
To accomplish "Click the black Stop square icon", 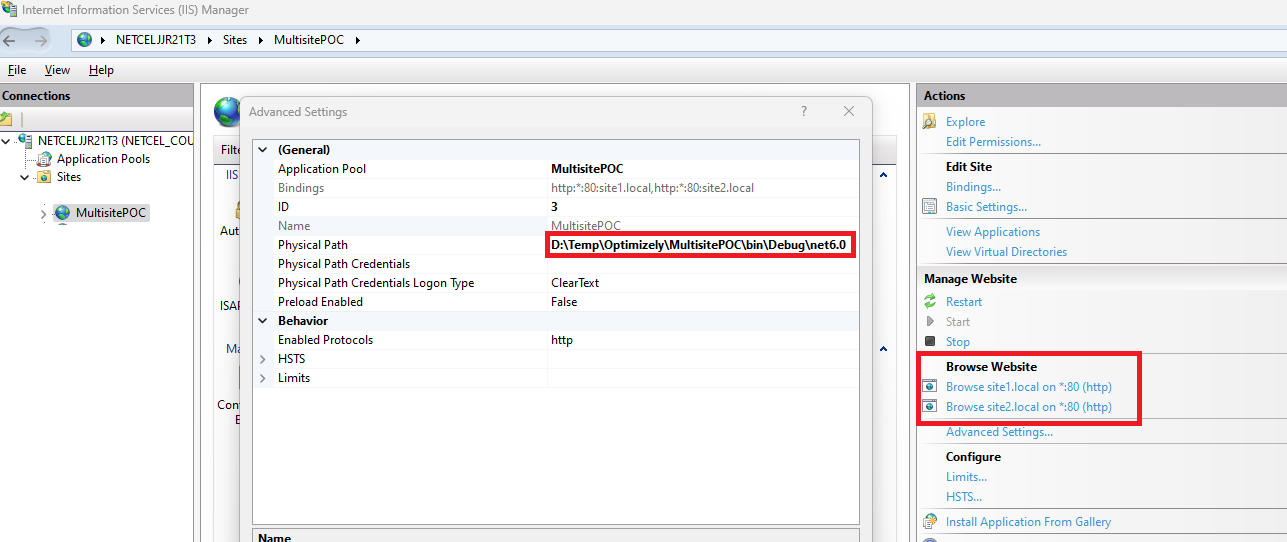I will (930, 341).
